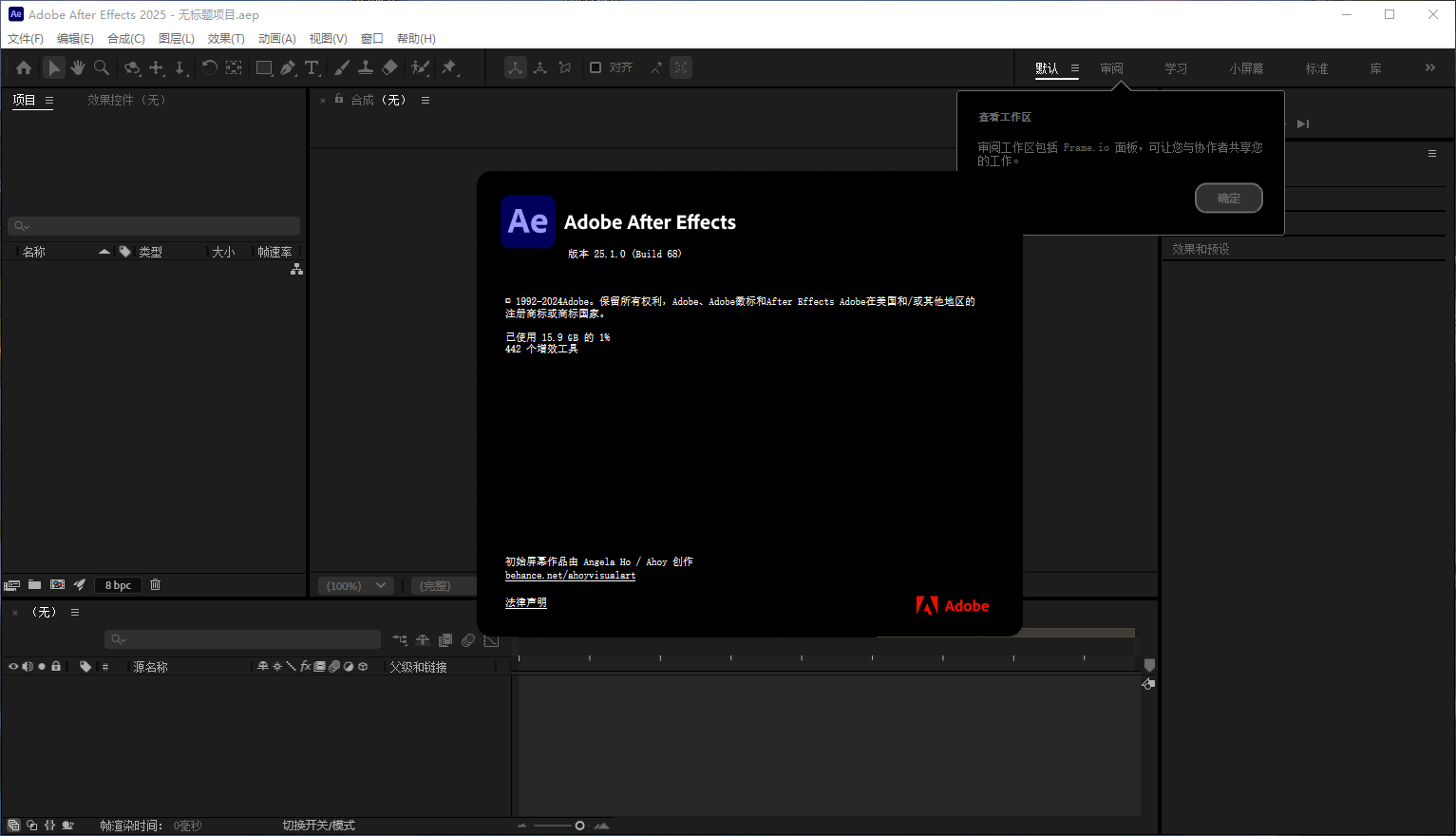This screenshot has width=1456, height=836.
Task: Create a new composition from Project panel
Action: [58, 585]
